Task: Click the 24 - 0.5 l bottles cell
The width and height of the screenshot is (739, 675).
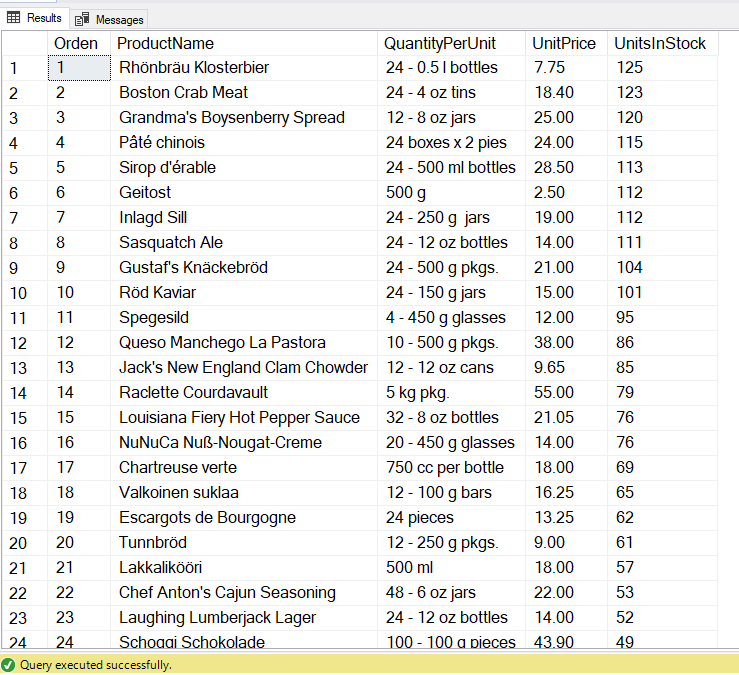Action: tap(451, 68)
